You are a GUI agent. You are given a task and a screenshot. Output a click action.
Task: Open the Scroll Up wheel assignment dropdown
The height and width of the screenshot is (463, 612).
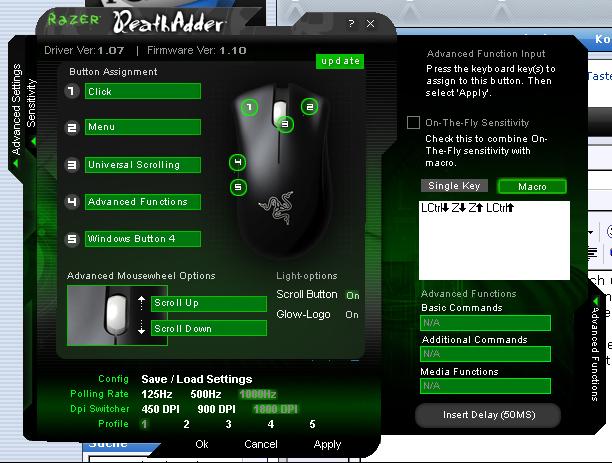click(x=209, y=303)
